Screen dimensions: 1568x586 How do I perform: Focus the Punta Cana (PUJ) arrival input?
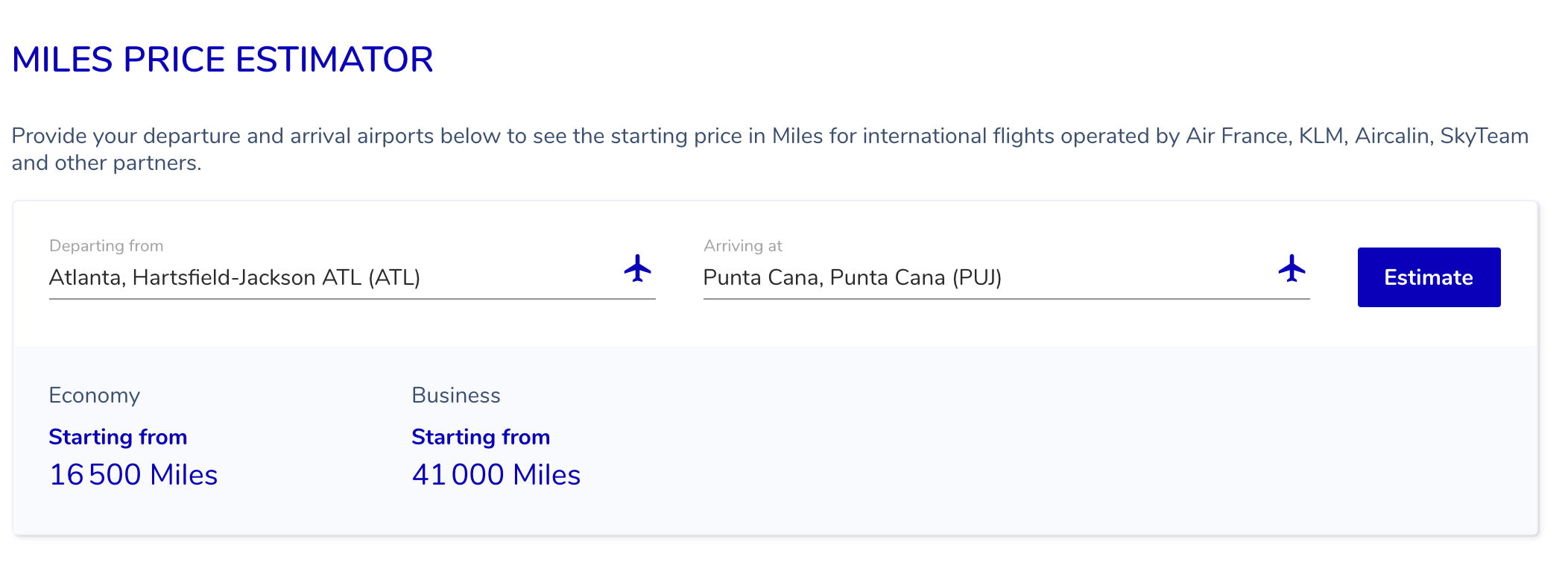click(984, 277)
